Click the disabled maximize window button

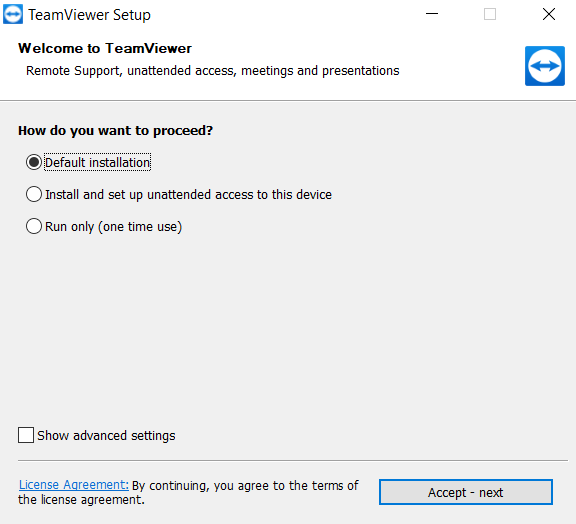[x=490, y=14]
